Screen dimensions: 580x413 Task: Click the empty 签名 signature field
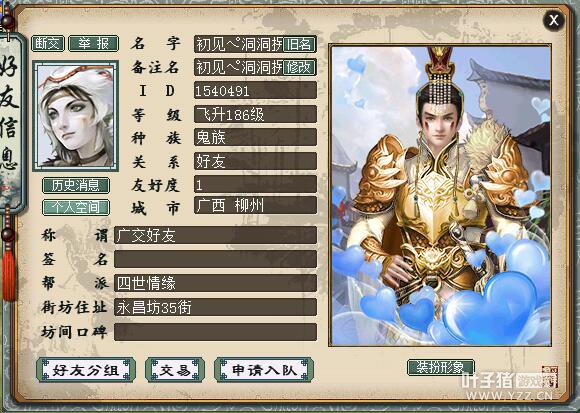[215, 259]
